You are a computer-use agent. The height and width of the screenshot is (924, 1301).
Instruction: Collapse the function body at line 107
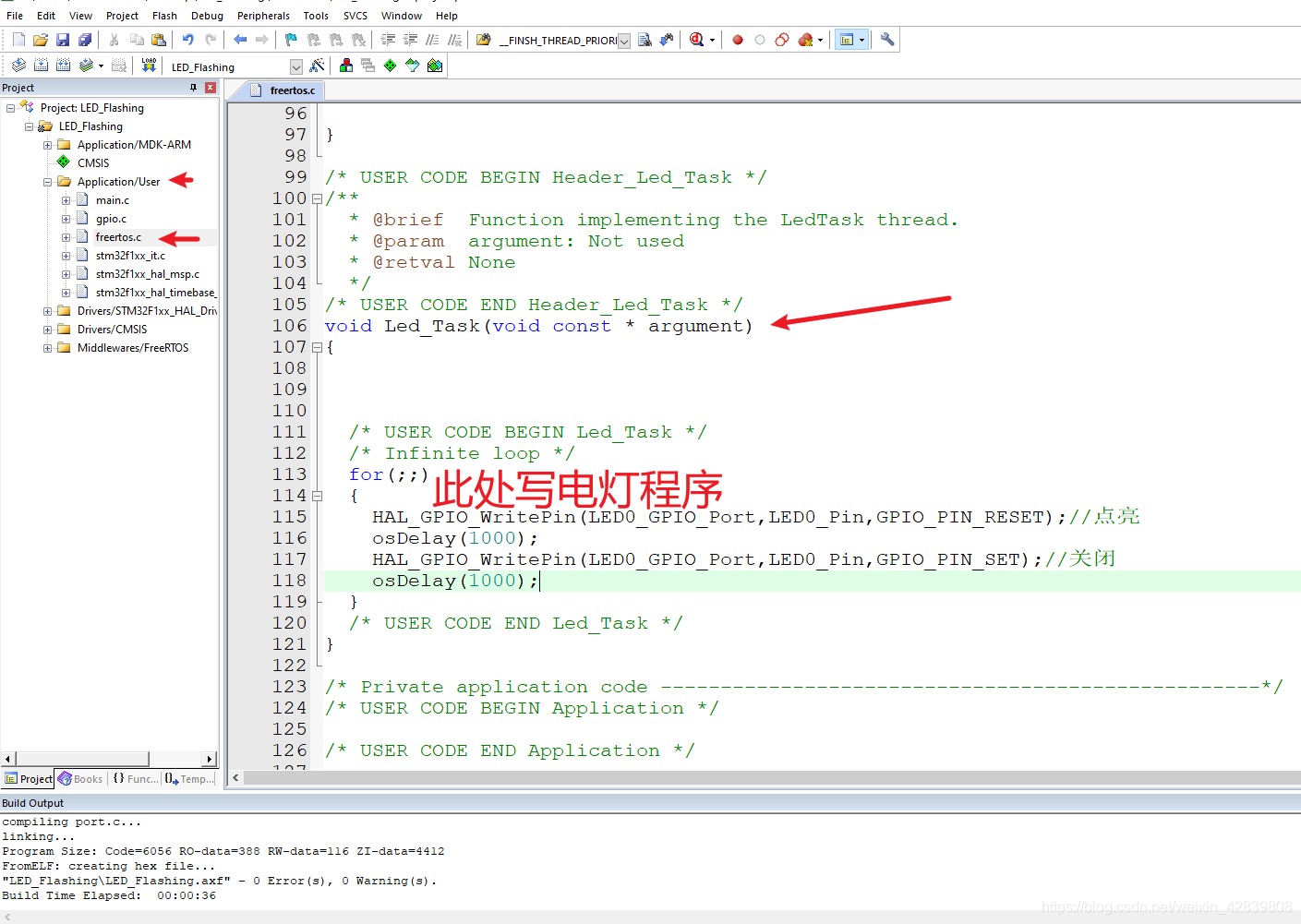coord(317,347)
